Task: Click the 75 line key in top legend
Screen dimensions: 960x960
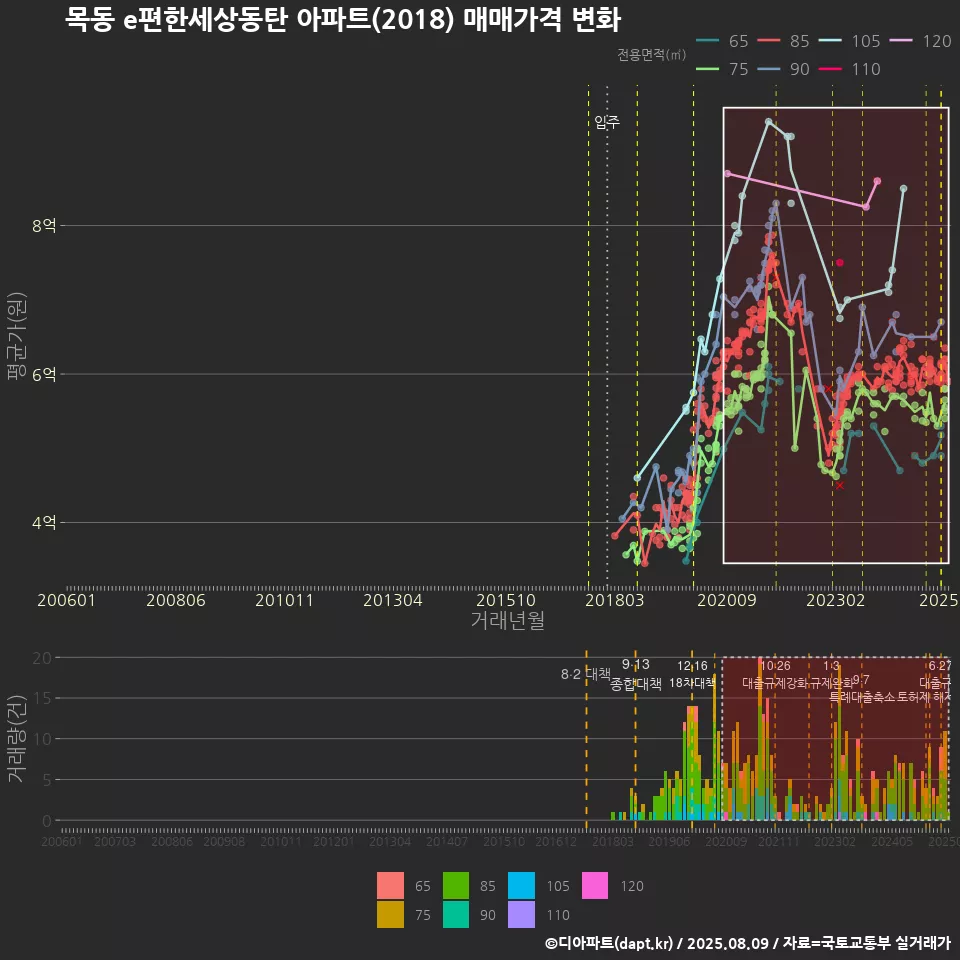Action: 708,69
